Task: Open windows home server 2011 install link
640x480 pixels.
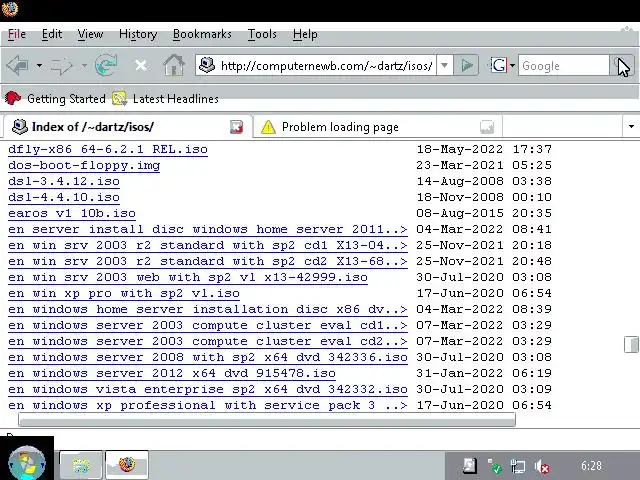Action: pyautogui.click(x=208, y=229)
